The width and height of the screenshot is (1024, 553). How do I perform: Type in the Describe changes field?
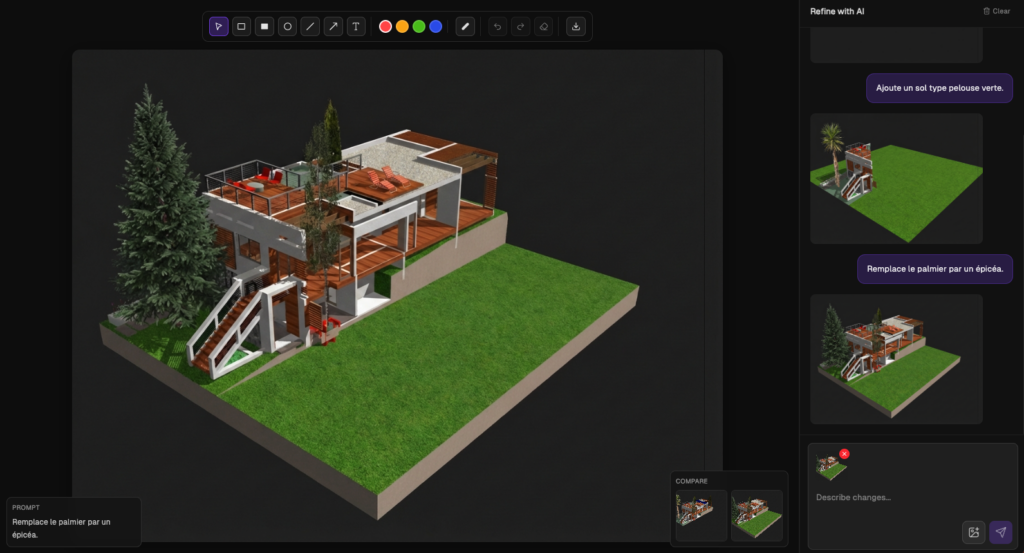[880, 498]
